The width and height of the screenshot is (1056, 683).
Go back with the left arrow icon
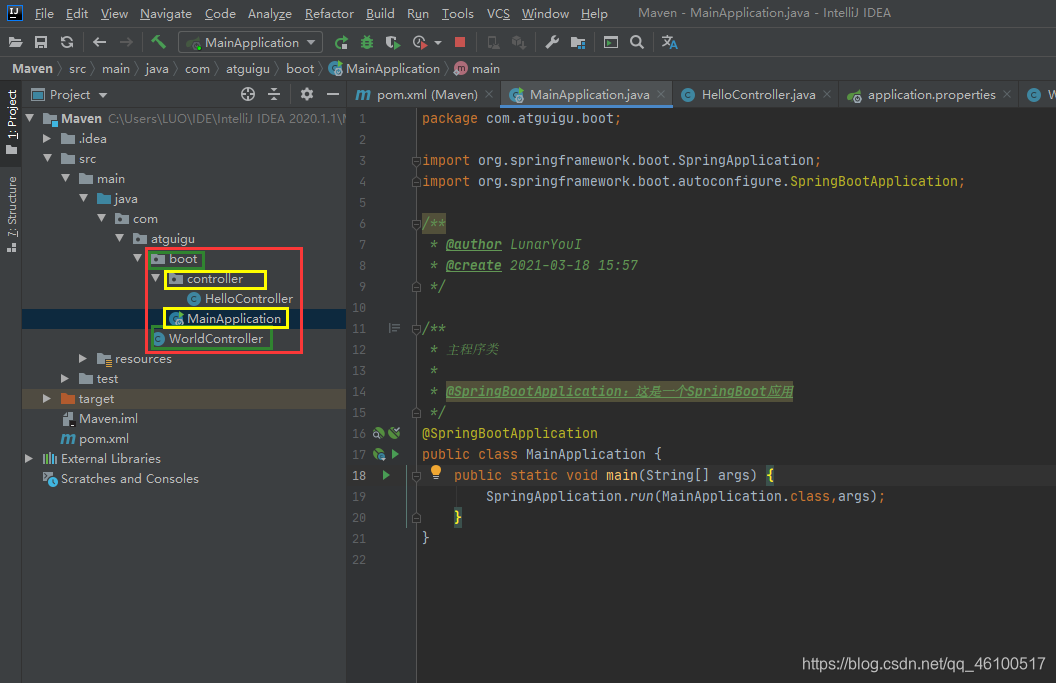[x=100, y=42]
